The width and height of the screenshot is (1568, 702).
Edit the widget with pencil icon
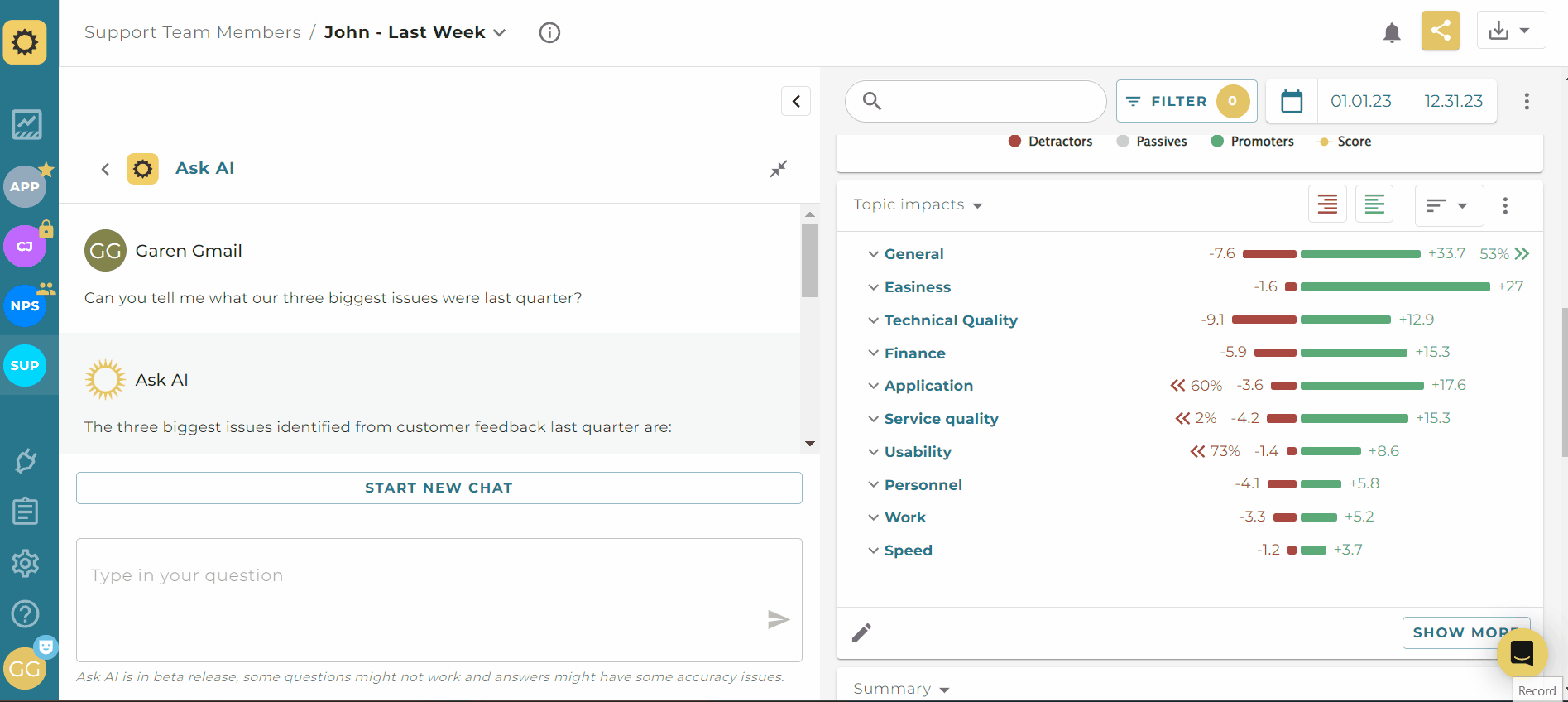pos(861,633)
